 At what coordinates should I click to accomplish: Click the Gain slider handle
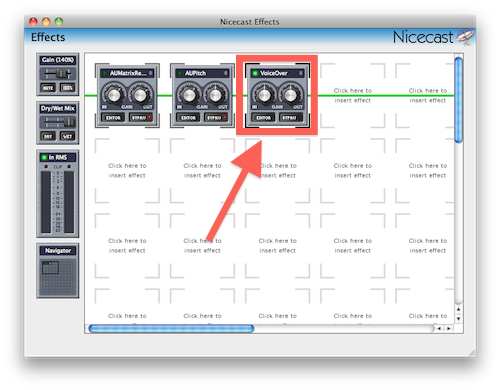[61, 74]
